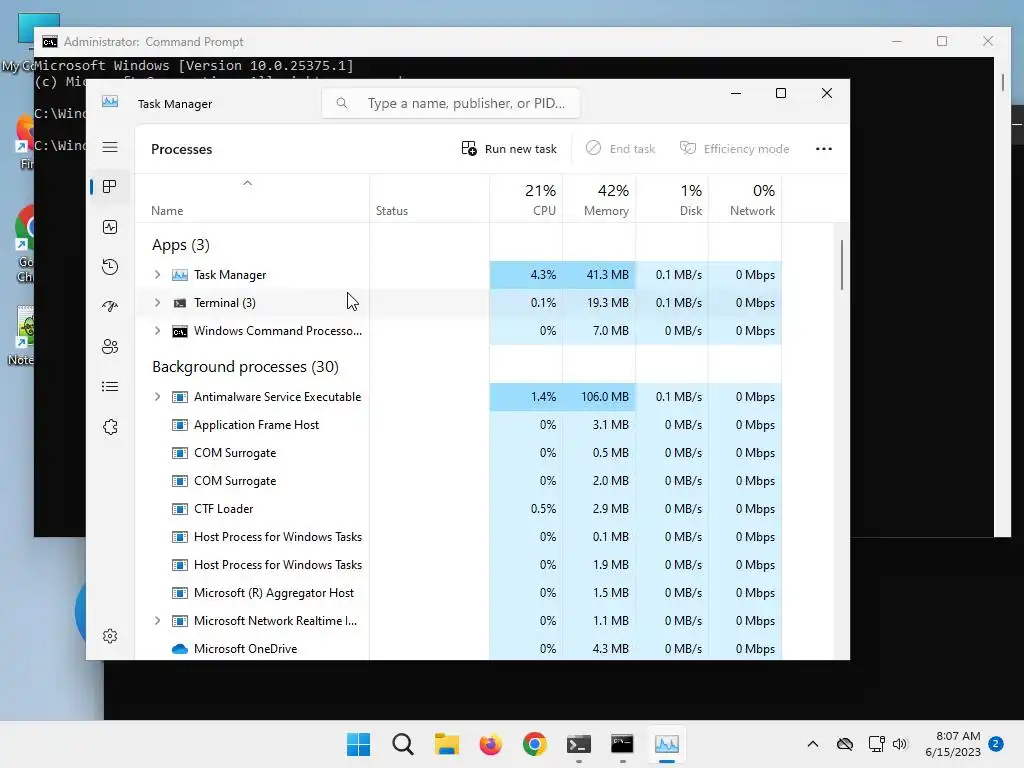Expand the Terminal (3) process group
Image resolution: width=1024 pixels, height=768 pixels.
[157, 303]
